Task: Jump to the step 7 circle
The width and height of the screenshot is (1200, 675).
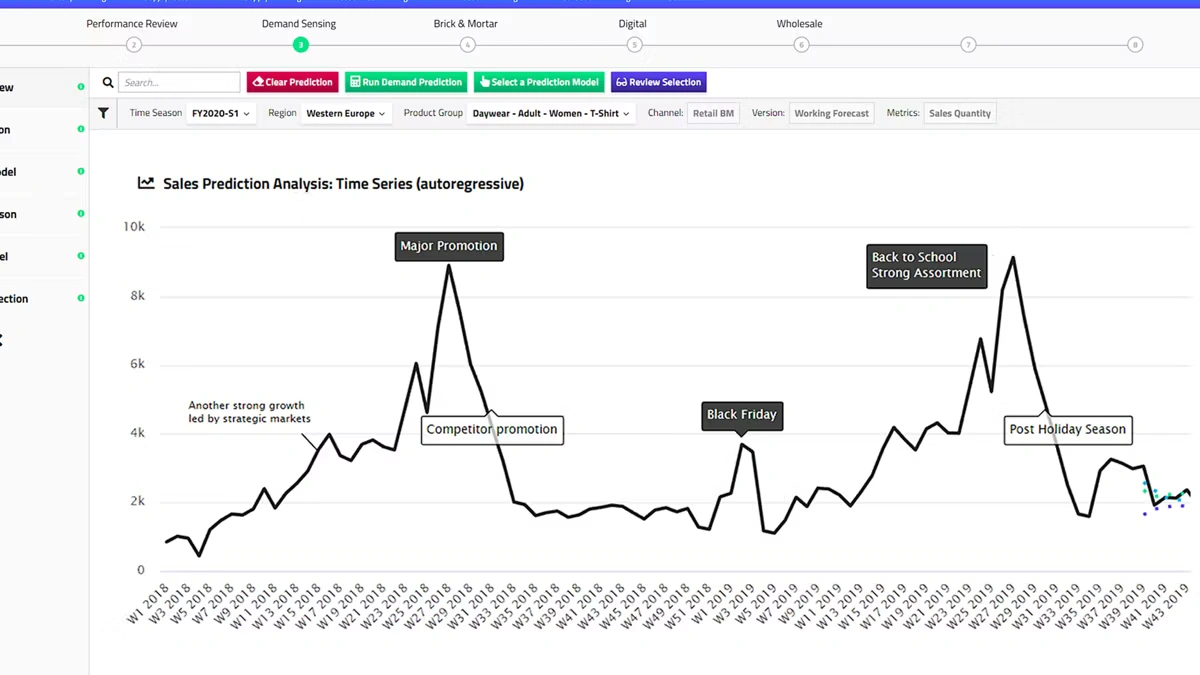Action: pyautogui.click(x=968, y=45)
